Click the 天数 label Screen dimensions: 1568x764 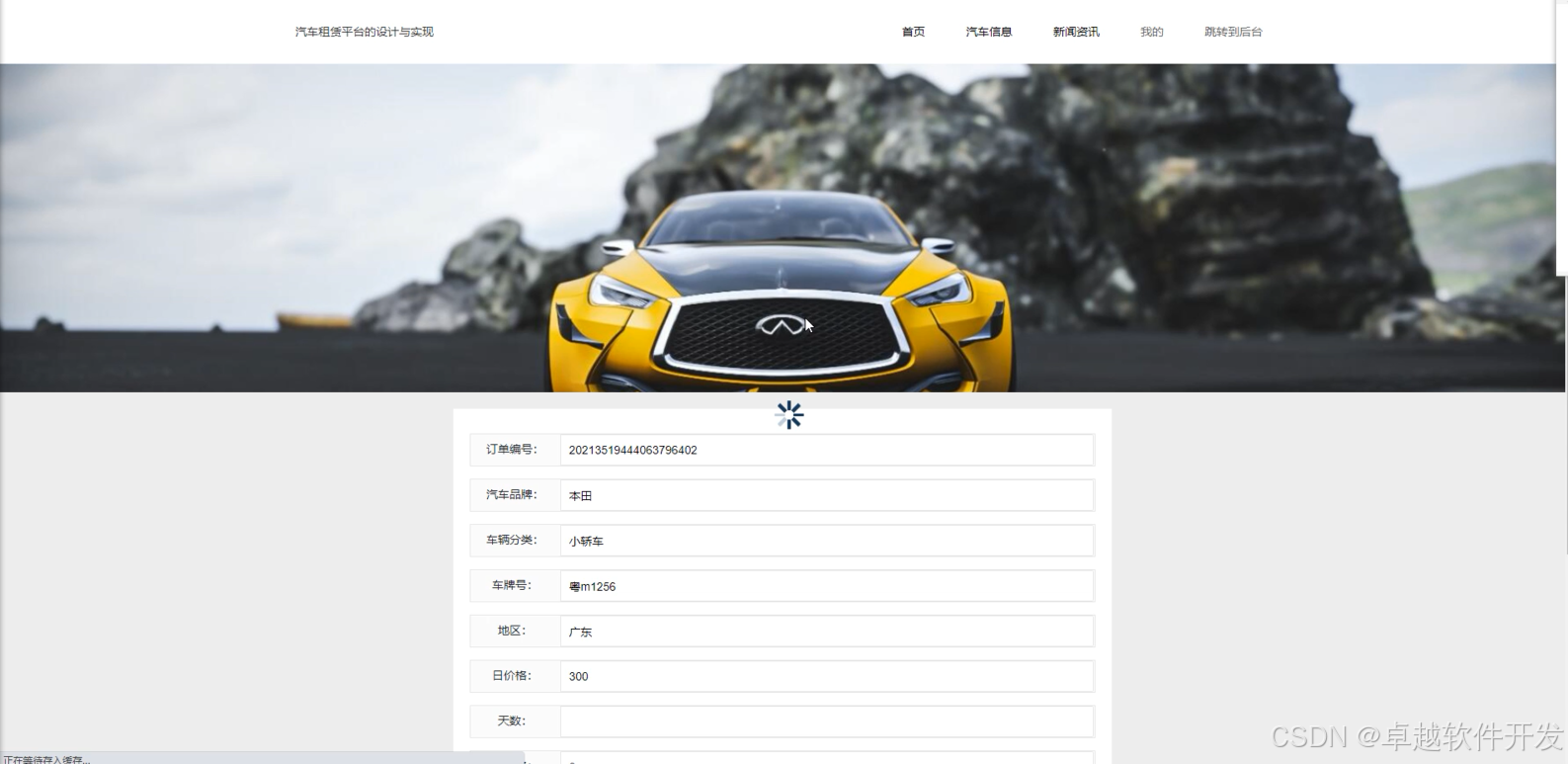pyautogui.click(x=512, y=722)
